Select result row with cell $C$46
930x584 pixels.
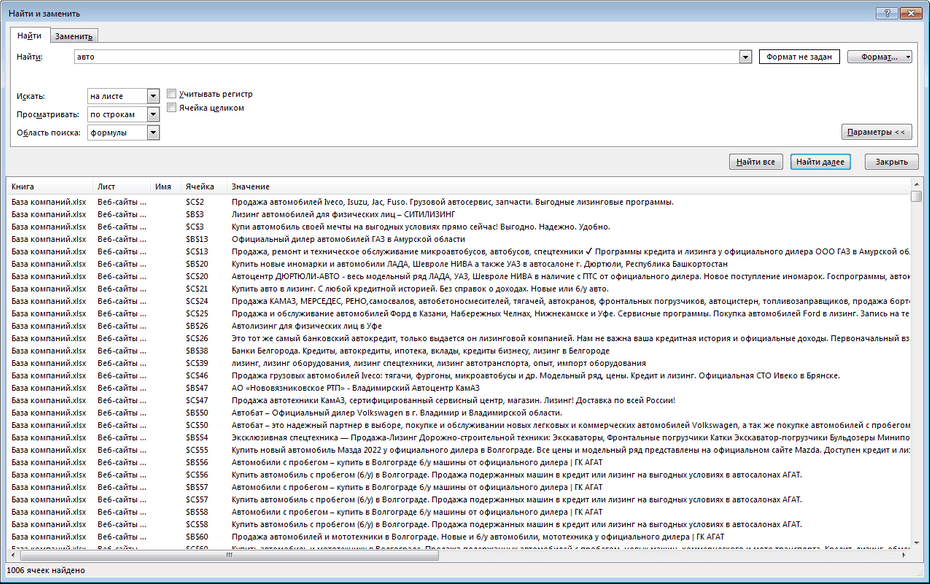459,376
